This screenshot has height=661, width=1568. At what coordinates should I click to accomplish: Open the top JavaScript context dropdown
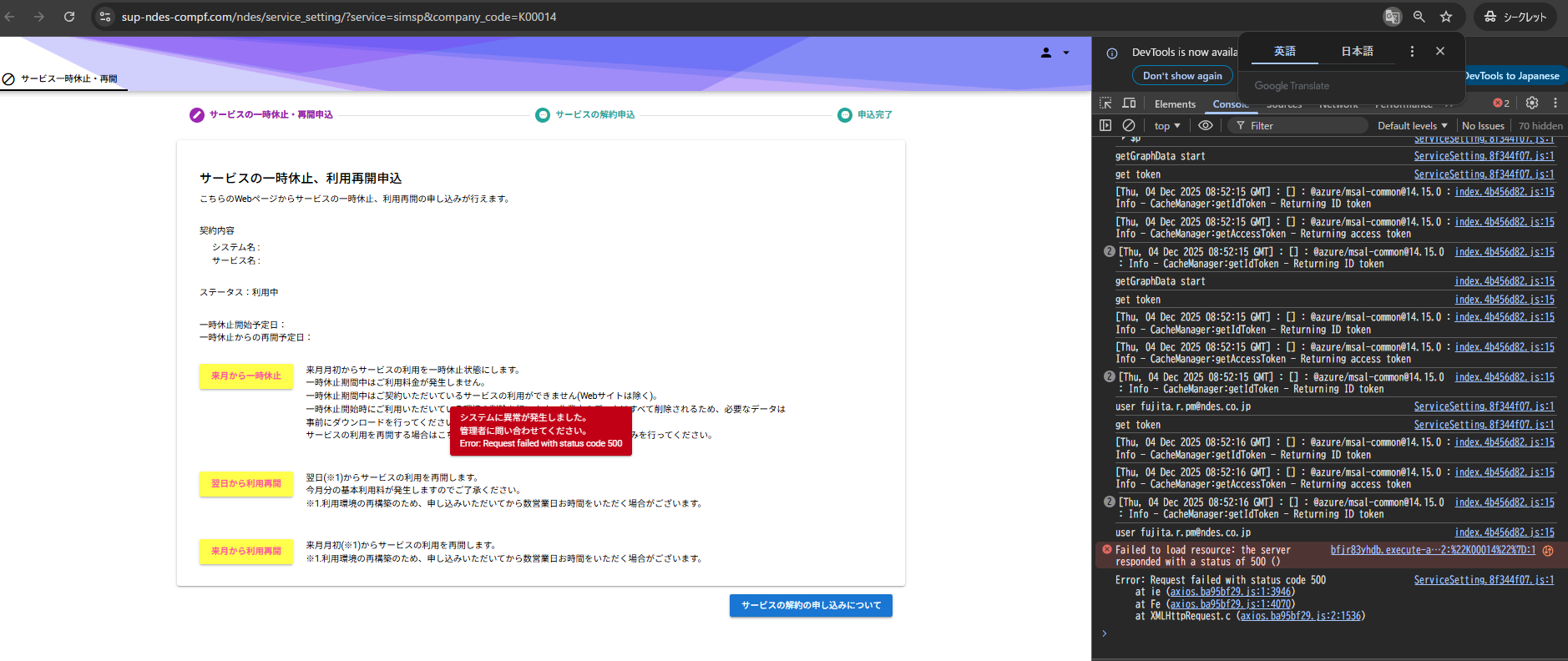point(1166,126)
